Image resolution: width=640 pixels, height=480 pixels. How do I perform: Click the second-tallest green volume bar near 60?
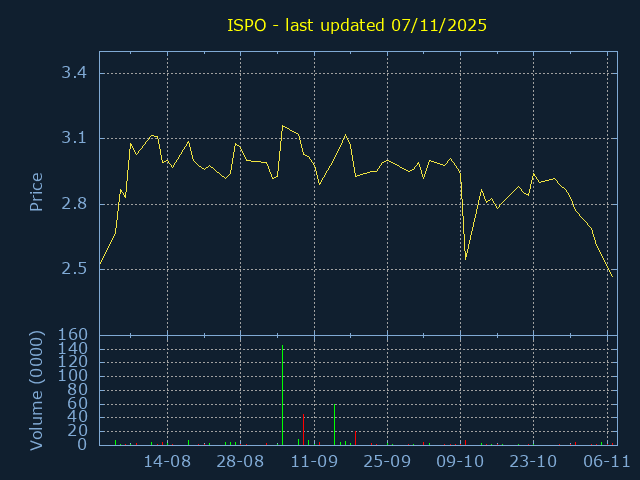coord(334,424)
